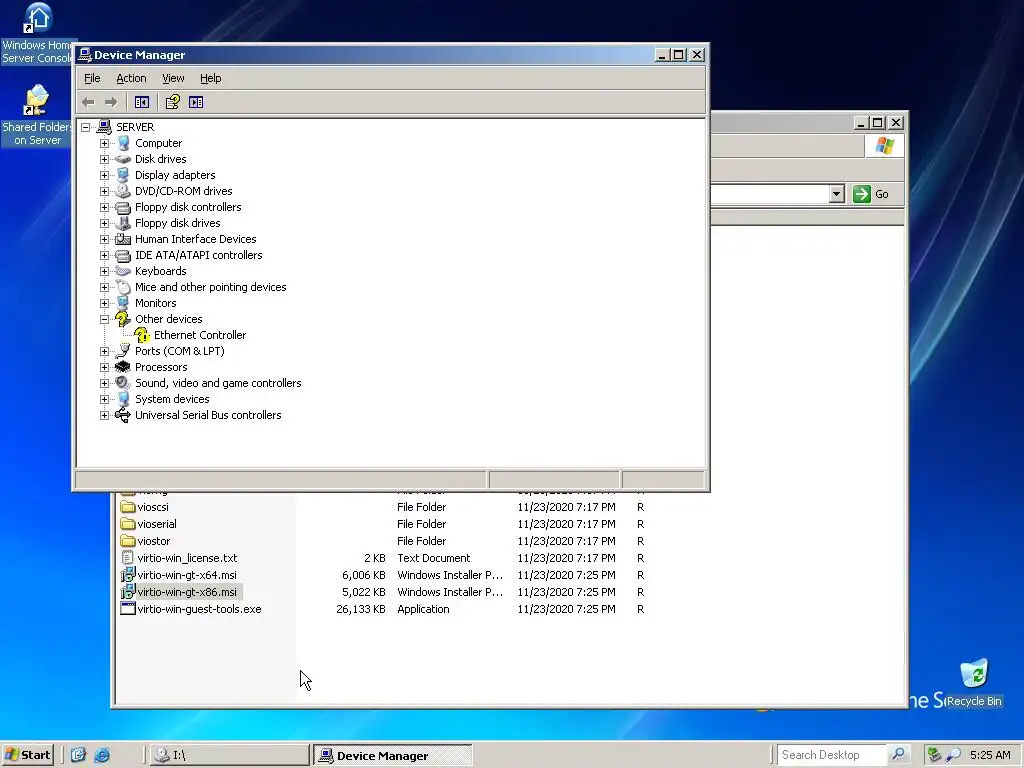The width and height of the screenshot is (1024, 768).
Task: Open the Help menu
Action: 210,78
